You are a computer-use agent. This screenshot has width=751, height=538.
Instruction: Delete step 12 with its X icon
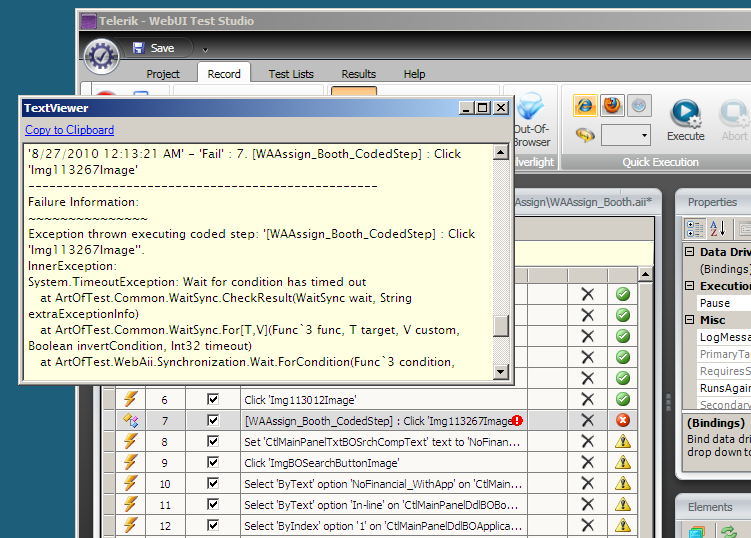pyautogui.click(x=587, y=526)
